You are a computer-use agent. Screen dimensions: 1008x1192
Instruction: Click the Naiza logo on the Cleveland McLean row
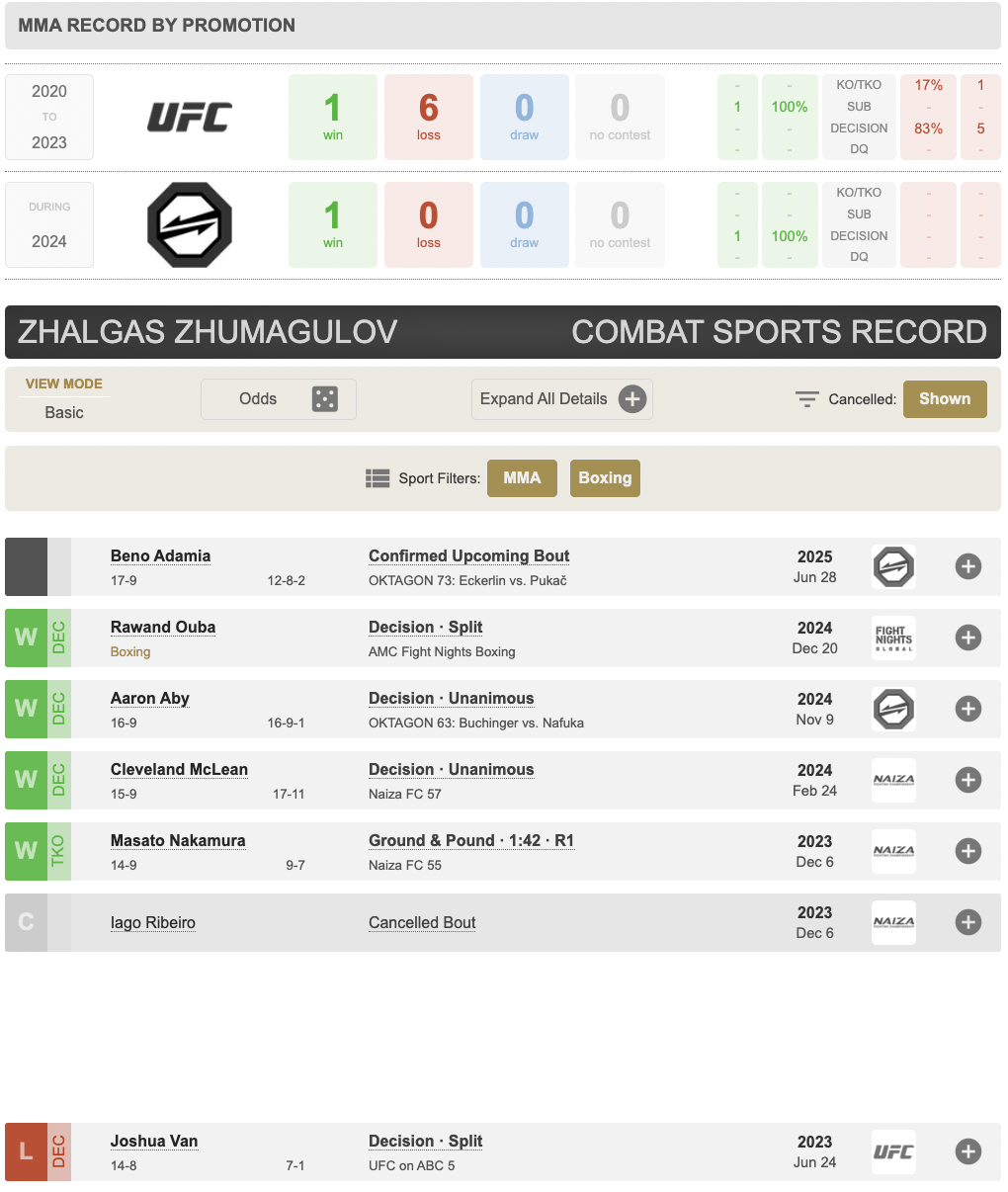point(893,781)
